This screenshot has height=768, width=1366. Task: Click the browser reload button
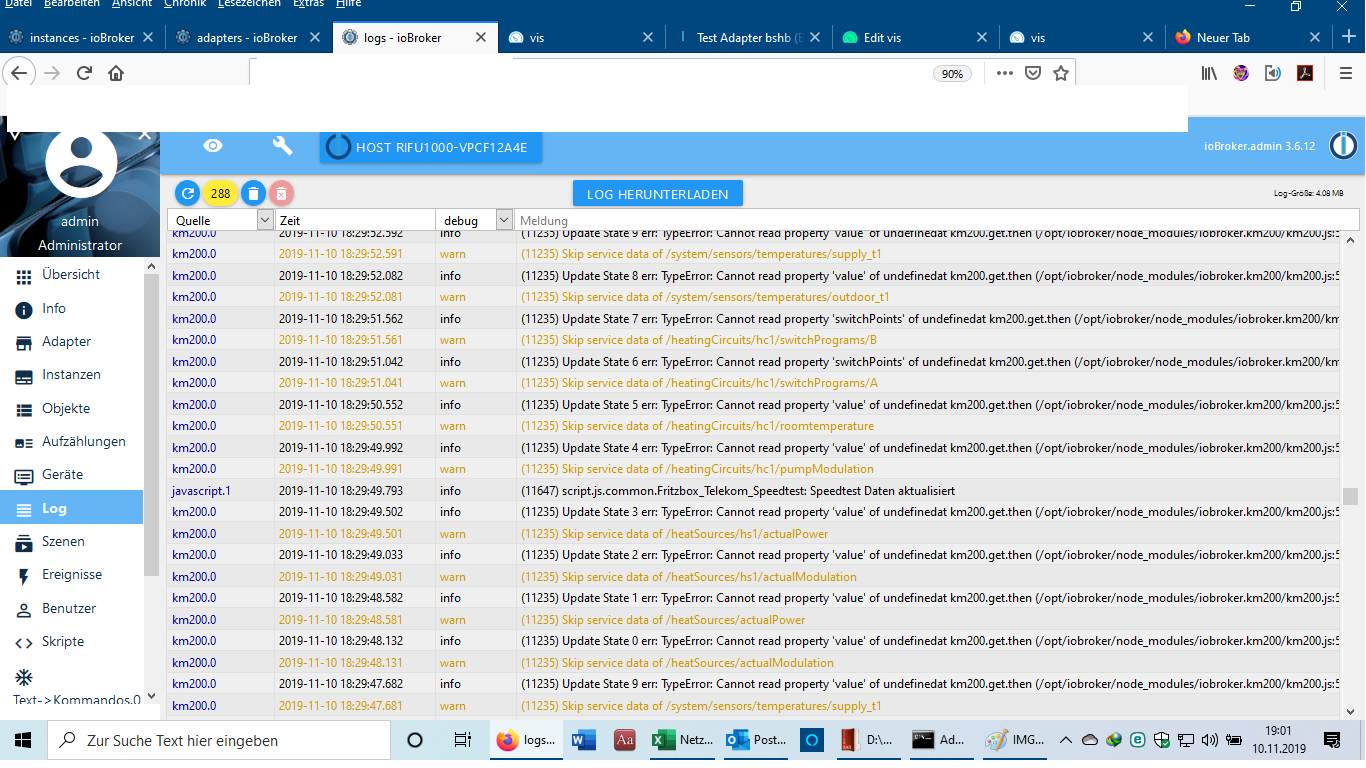tap(84, 73)
